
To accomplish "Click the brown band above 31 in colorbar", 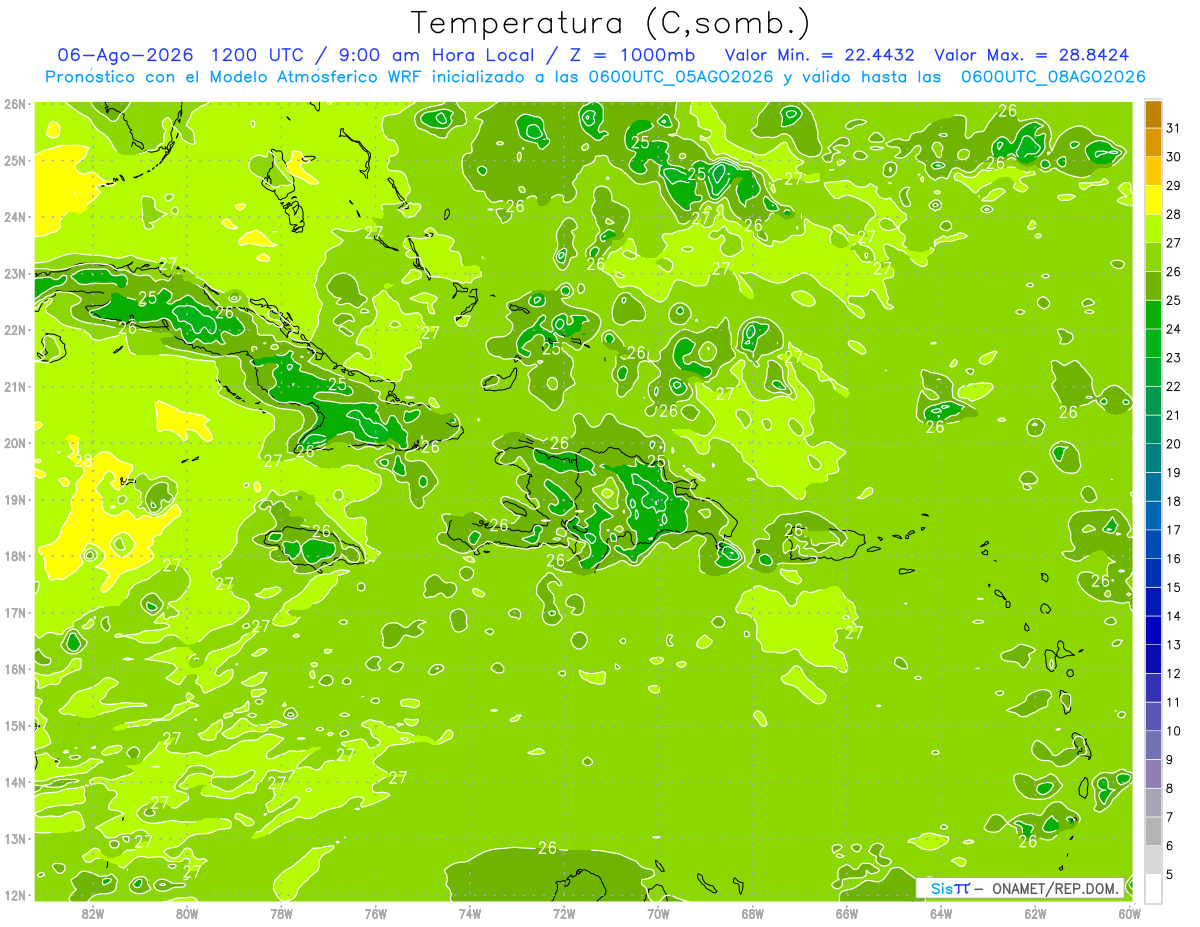I will [x=1153, y=113].
